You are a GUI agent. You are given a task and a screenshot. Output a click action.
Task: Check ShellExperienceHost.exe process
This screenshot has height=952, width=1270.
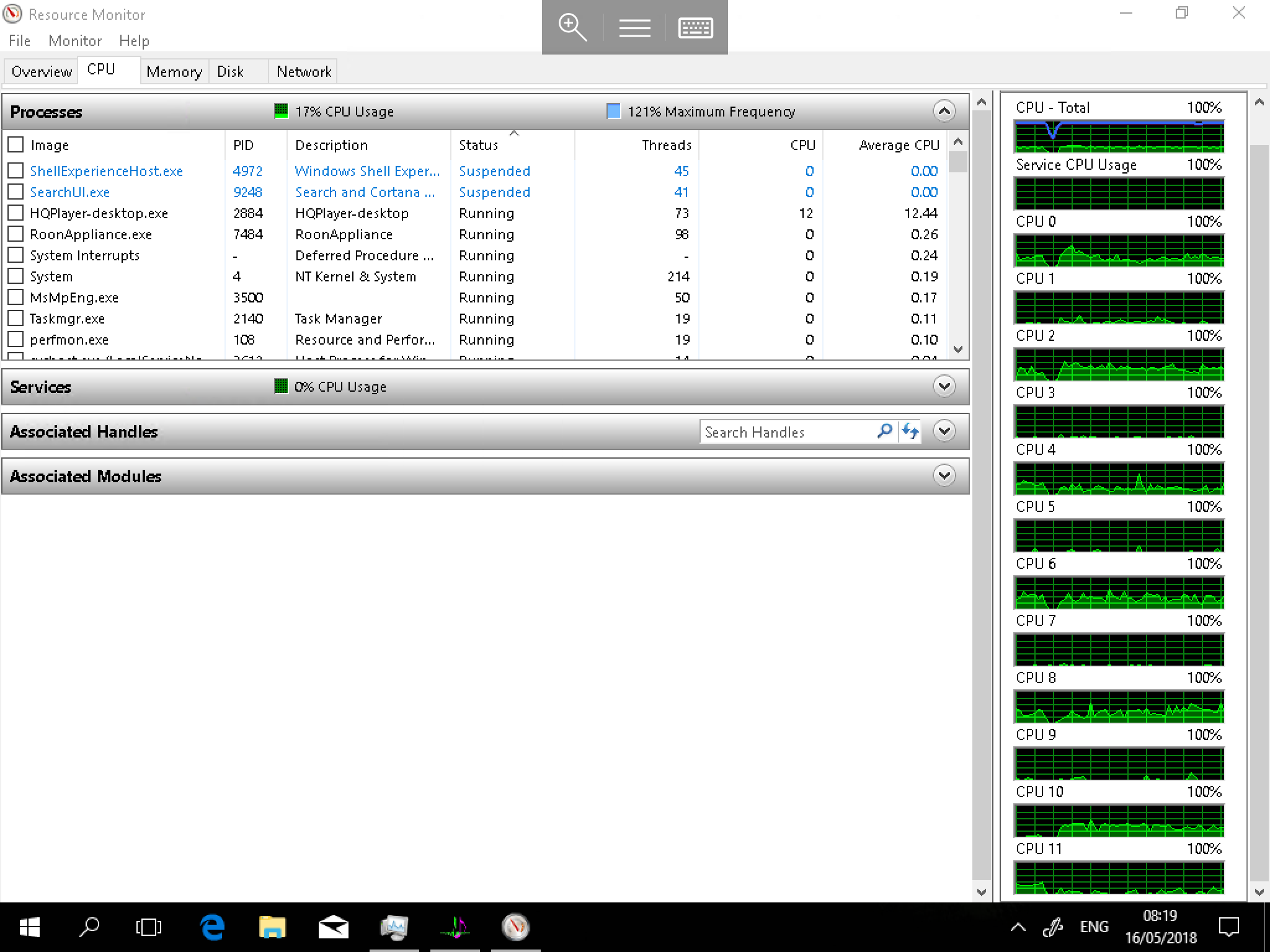pyautogui.click(x=16, y=170)
